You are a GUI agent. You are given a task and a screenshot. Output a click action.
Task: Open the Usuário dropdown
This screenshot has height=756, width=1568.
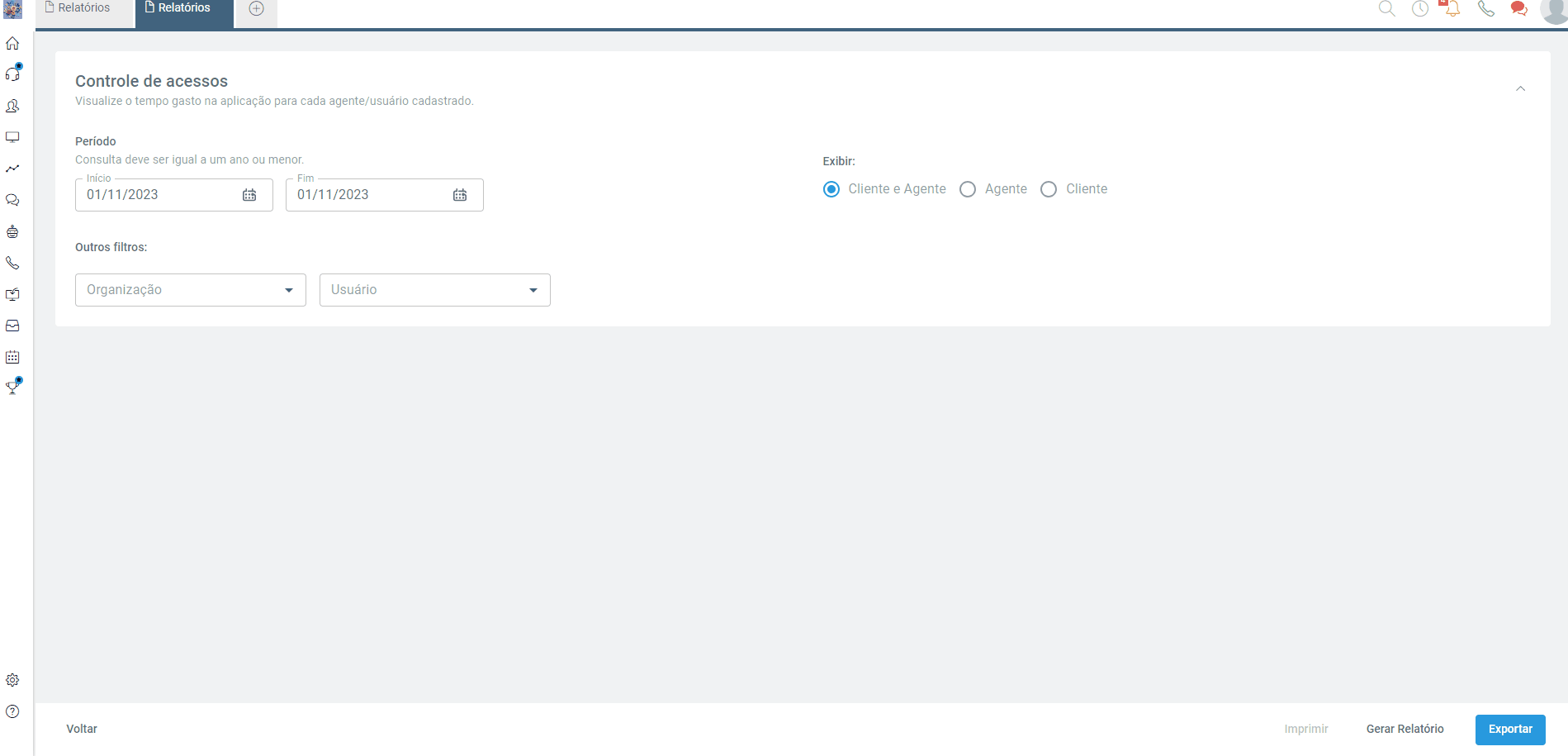435,290
